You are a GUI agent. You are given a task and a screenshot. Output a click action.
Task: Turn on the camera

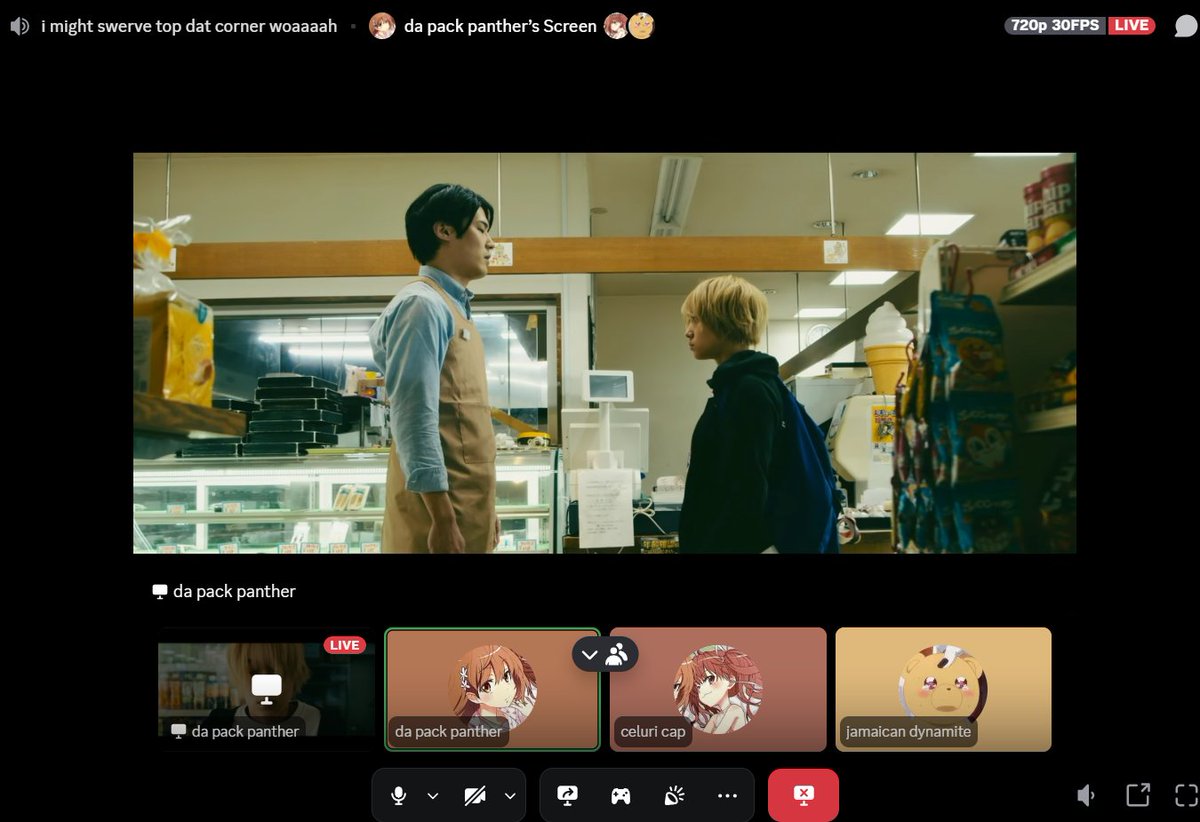click(x=475, y=796)
